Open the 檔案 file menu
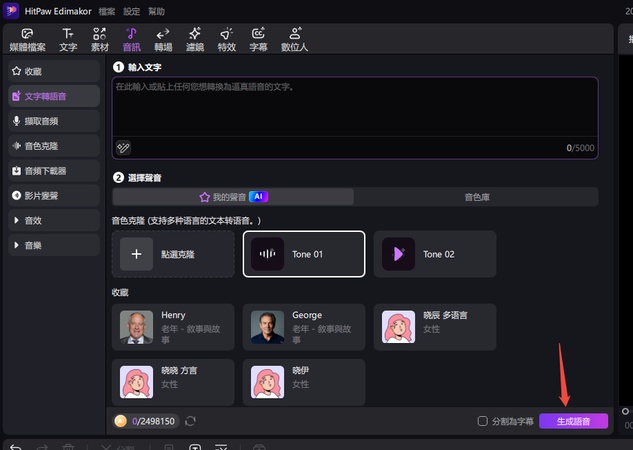The height and width of the screenshot is (450, 633). (x=107, y=11)
